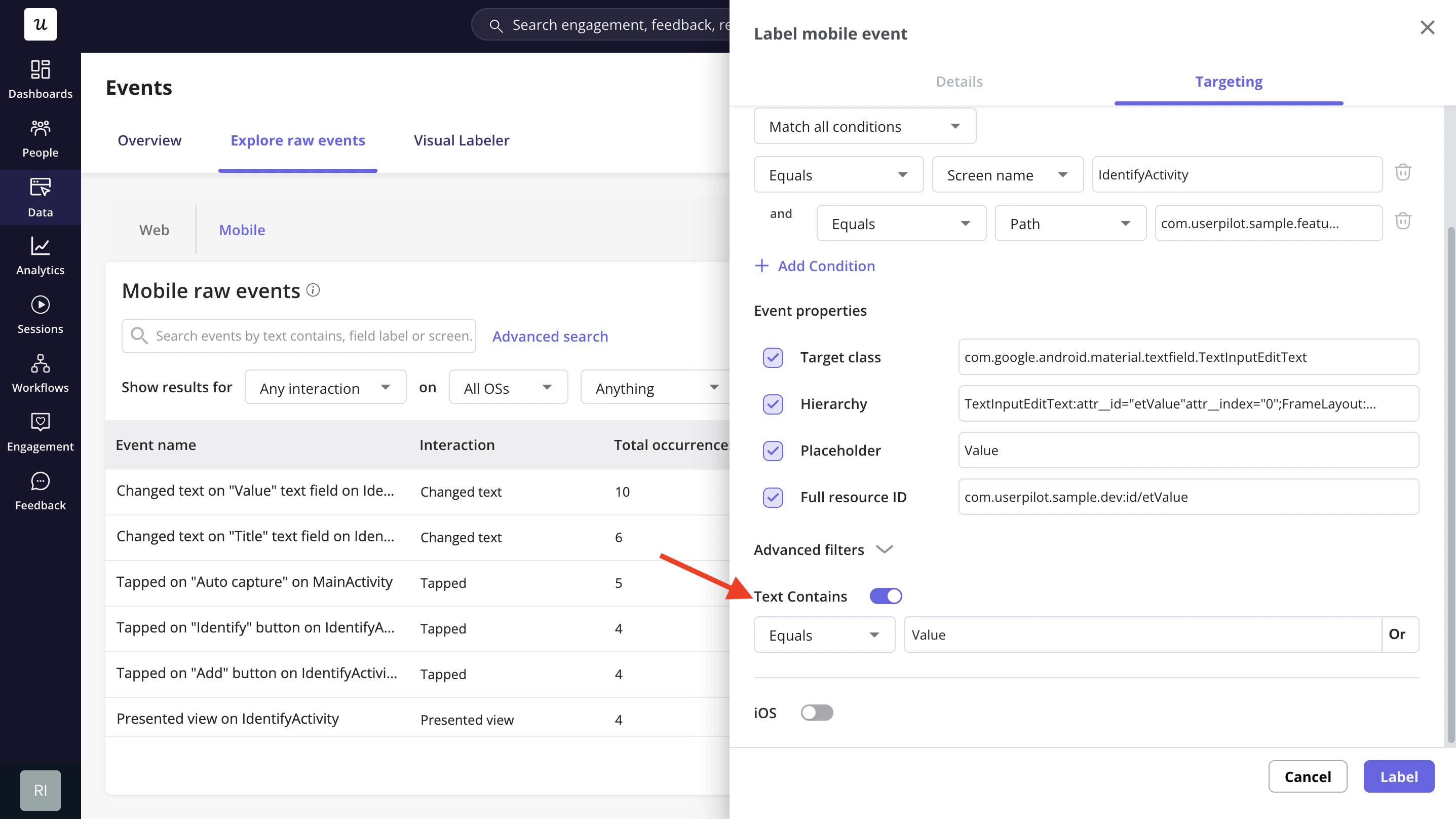This screenshot has width=1456, height=819.
Task: Click the Userpilot logo icon
Action: tap(40, 24)
